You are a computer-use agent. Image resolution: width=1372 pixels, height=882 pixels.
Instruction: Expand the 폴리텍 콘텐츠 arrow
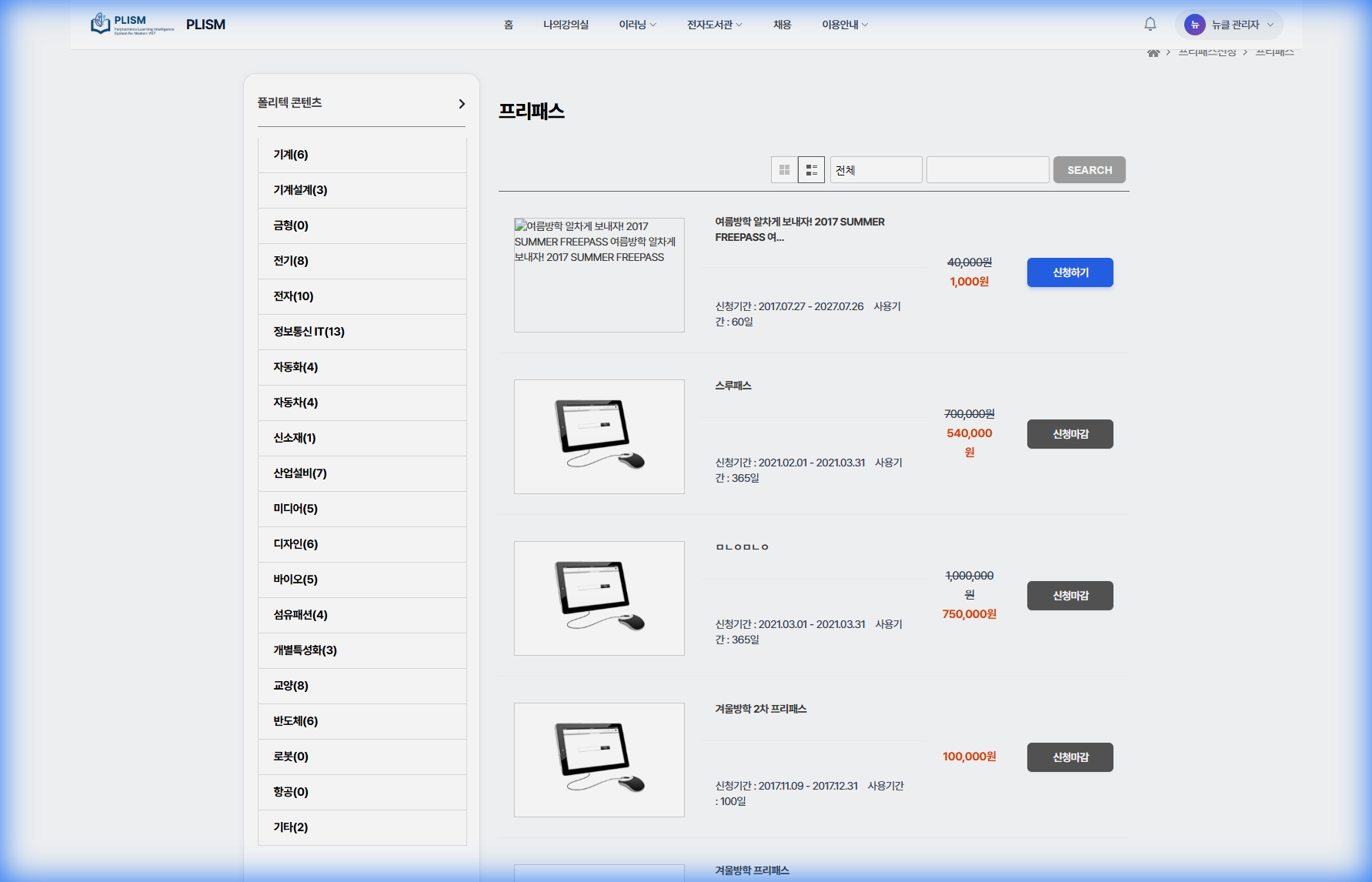point(461,104)
